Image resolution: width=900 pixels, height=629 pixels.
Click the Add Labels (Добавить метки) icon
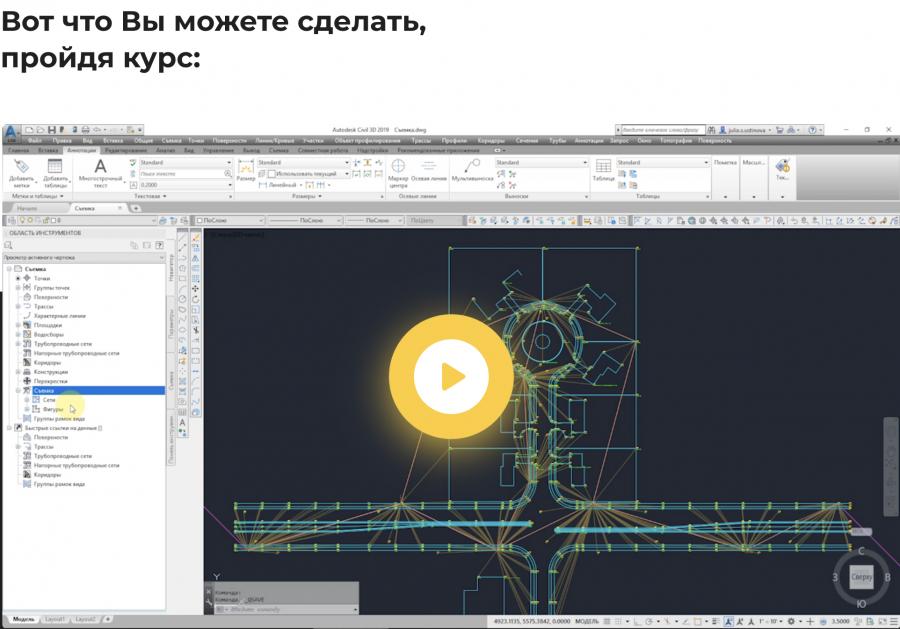[x=21, y=172]
